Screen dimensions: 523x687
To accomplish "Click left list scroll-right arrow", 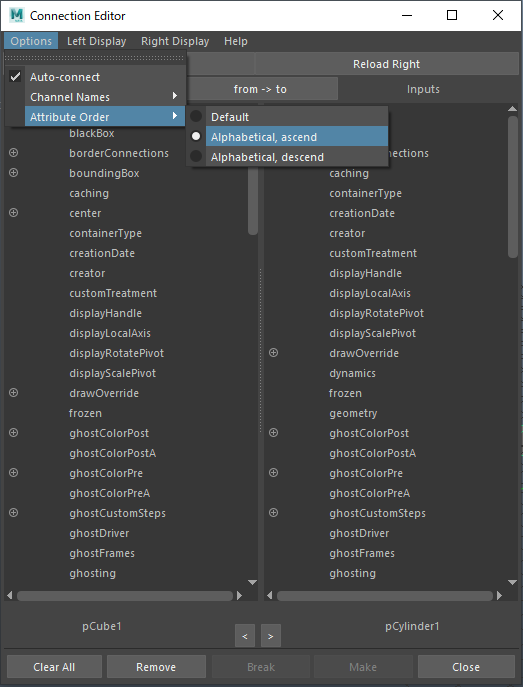I will point(240,595).
